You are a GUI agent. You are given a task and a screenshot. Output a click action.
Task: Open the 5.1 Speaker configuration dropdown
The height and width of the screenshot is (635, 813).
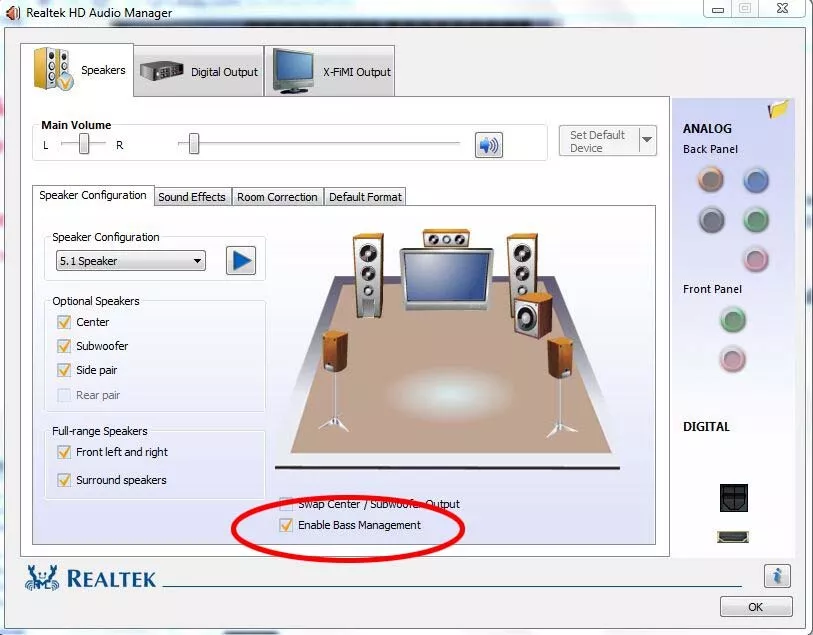(x=130, y=261)
